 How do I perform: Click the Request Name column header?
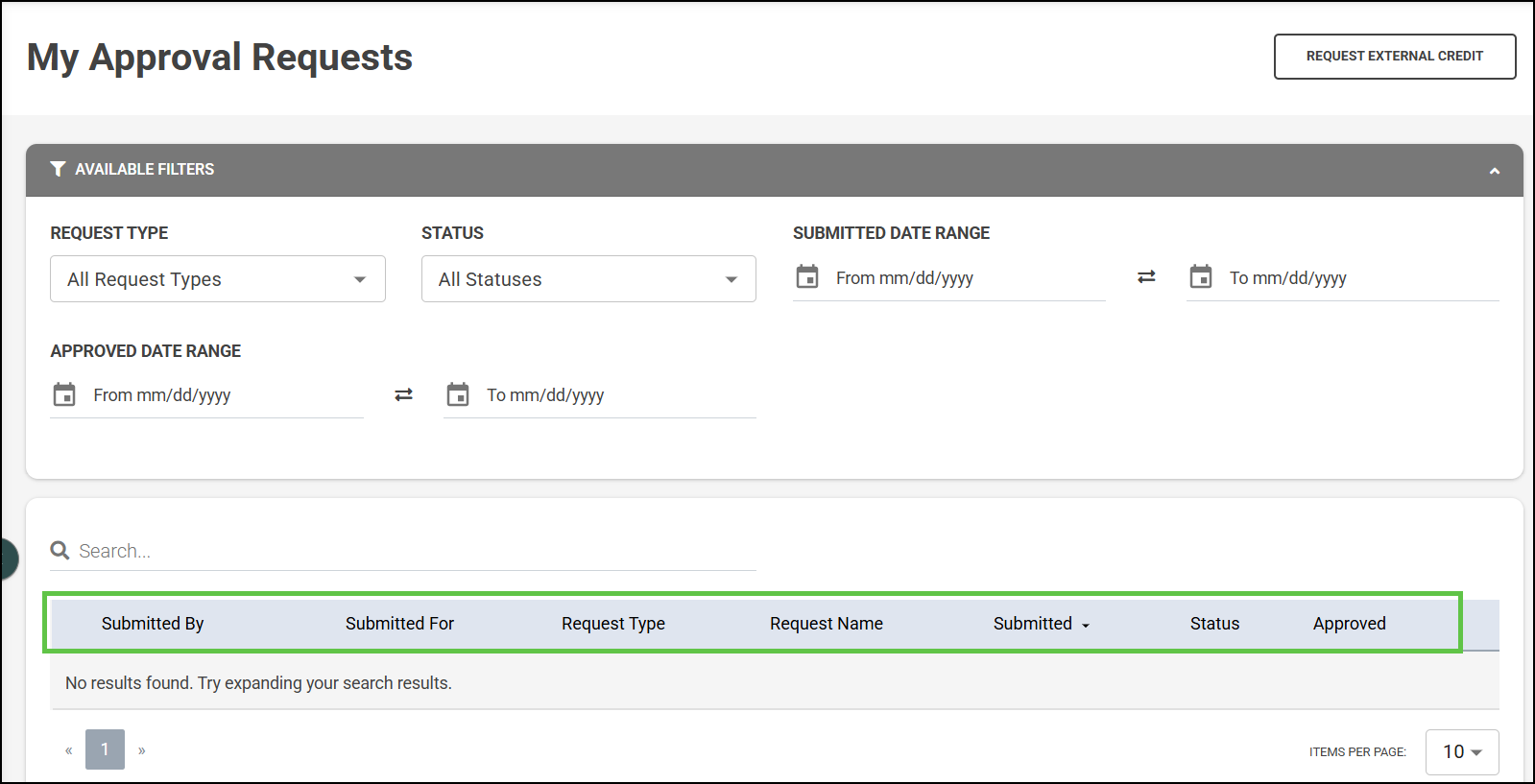coord(826,624)
